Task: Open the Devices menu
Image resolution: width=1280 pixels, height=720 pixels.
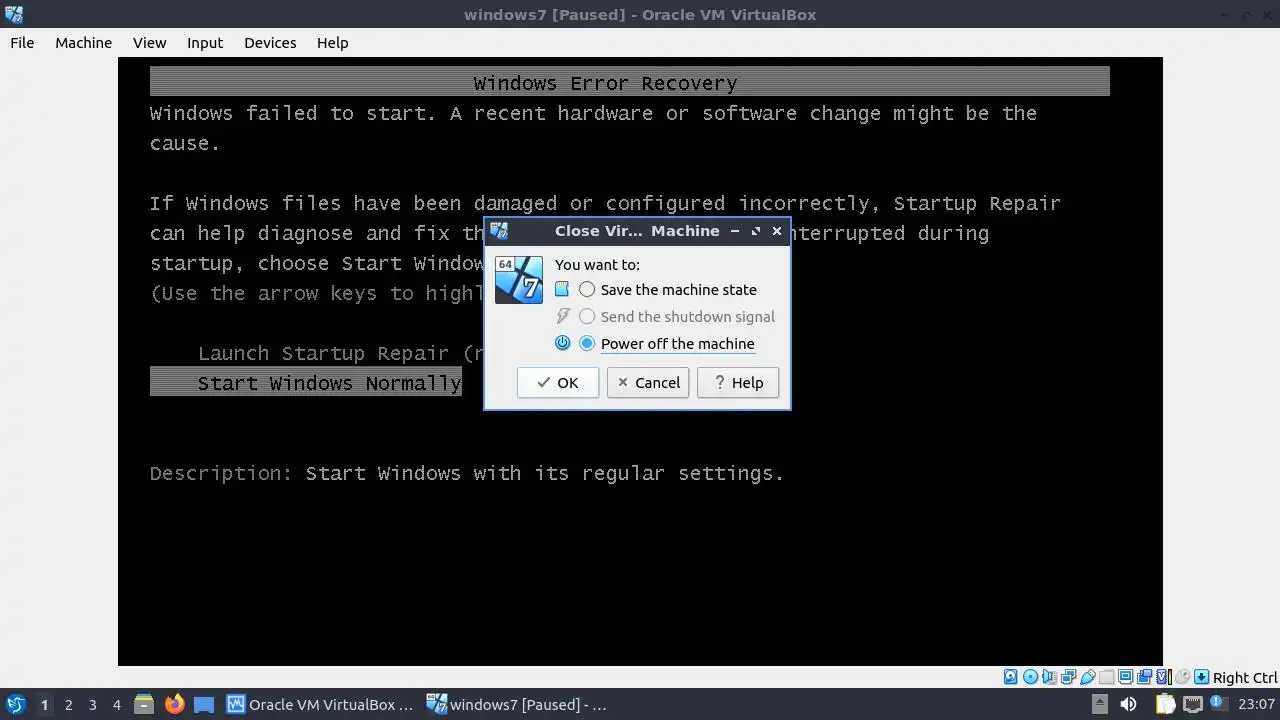Action: (x=270, y=43)
